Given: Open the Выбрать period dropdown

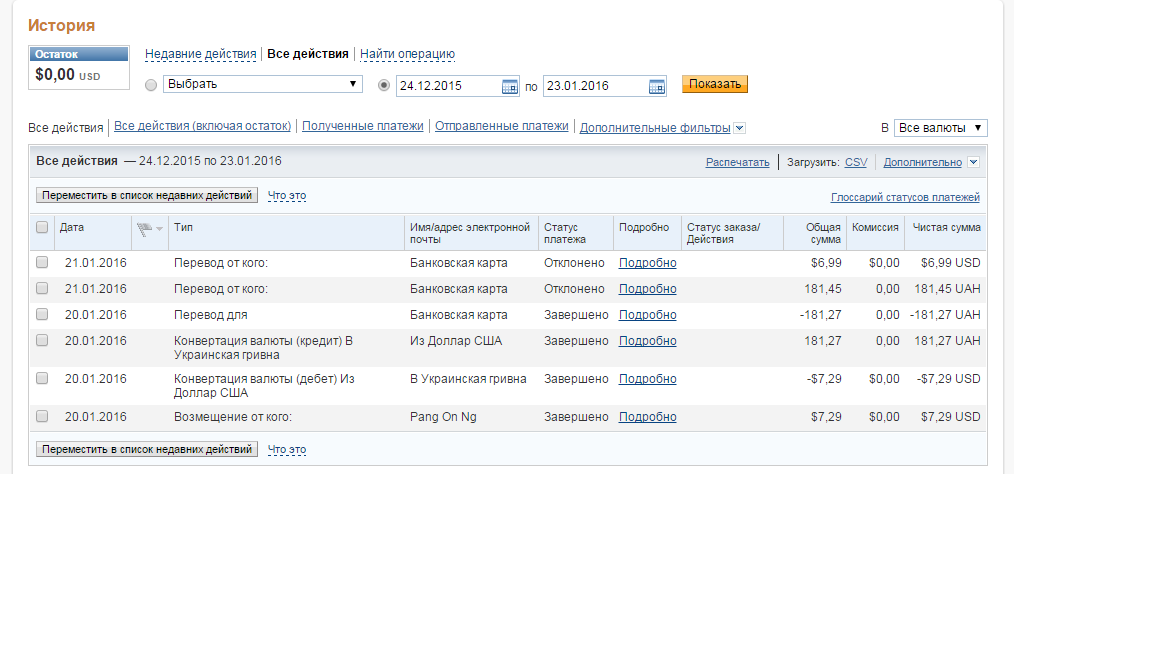Looking at the screenshot, I should [262, 84].
